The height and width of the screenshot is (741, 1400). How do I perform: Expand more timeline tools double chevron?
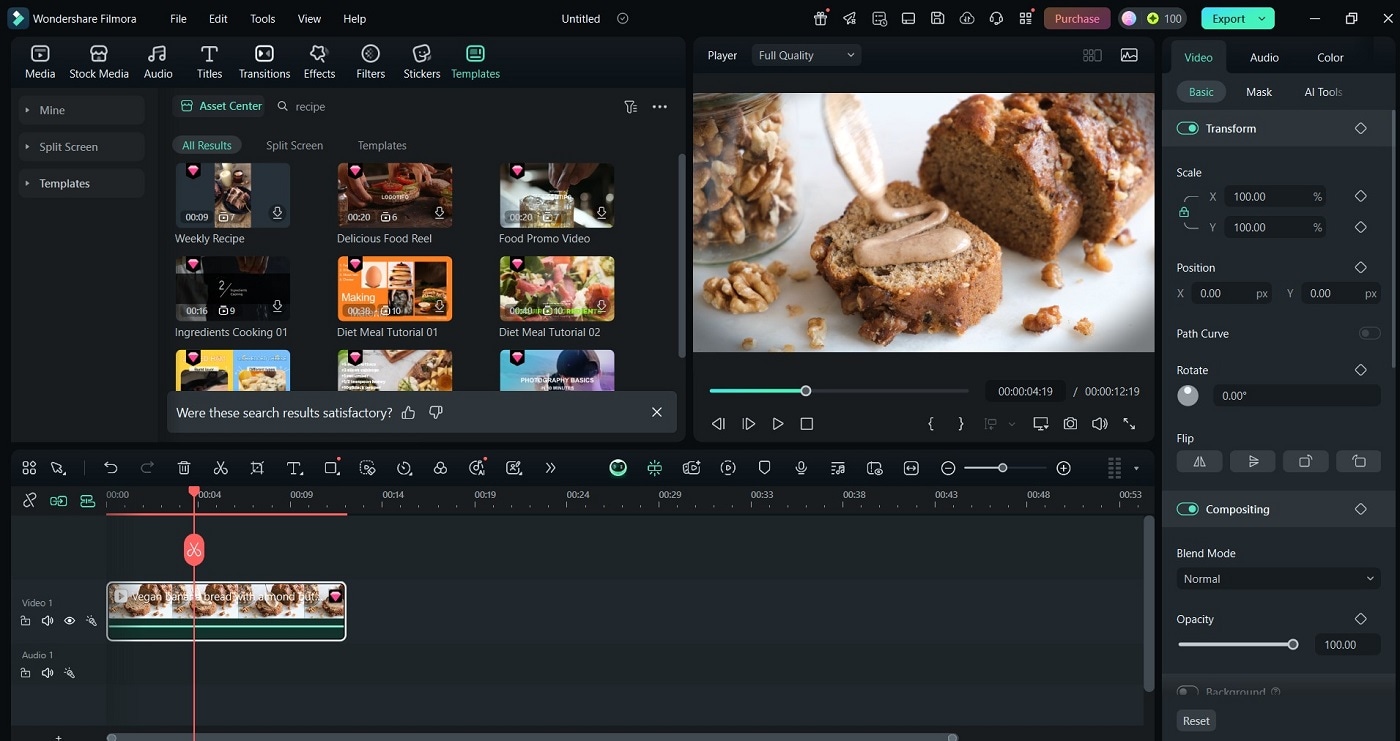click(550, 468)
